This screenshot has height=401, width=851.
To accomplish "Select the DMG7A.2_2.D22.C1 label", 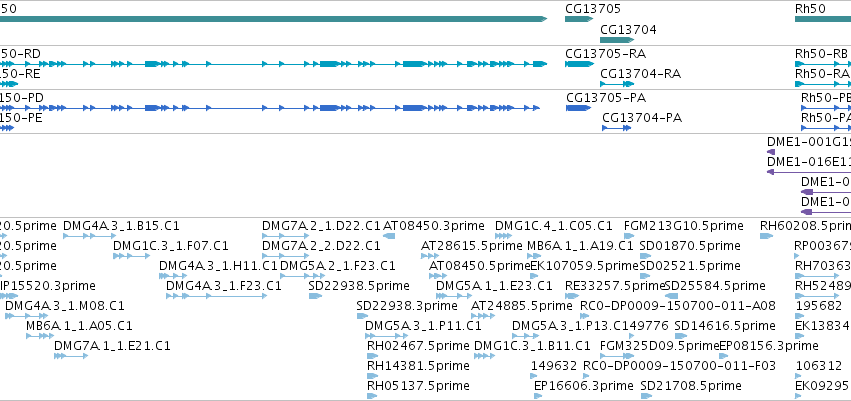I will click(321, 246).
